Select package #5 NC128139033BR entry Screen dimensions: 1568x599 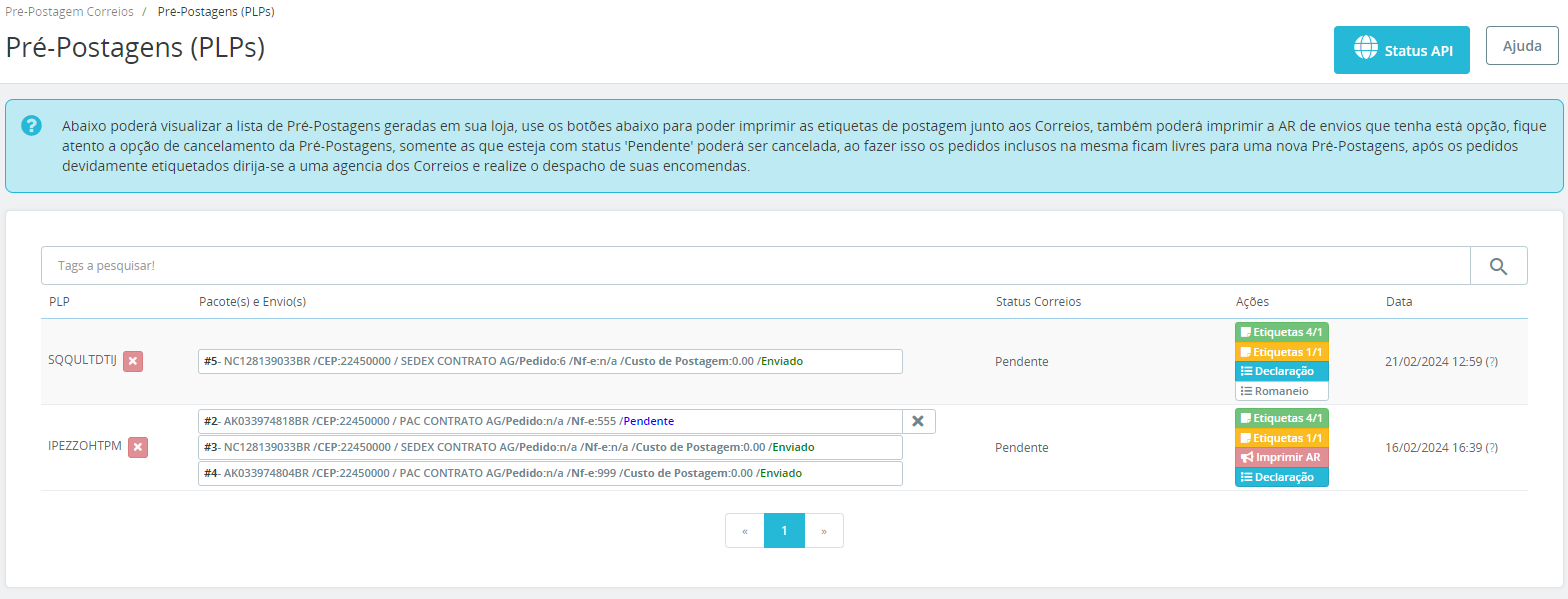point(550,361)
